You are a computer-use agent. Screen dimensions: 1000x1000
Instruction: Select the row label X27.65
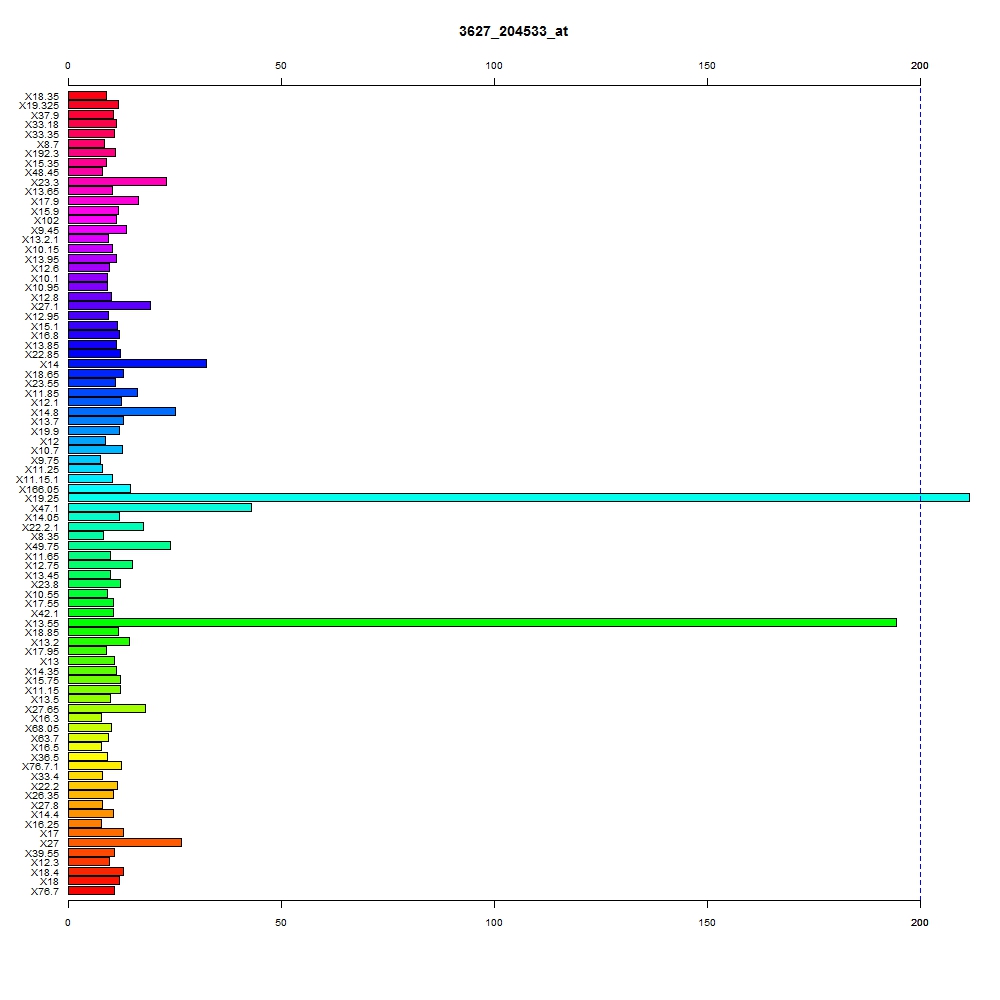tap(42, 709)
